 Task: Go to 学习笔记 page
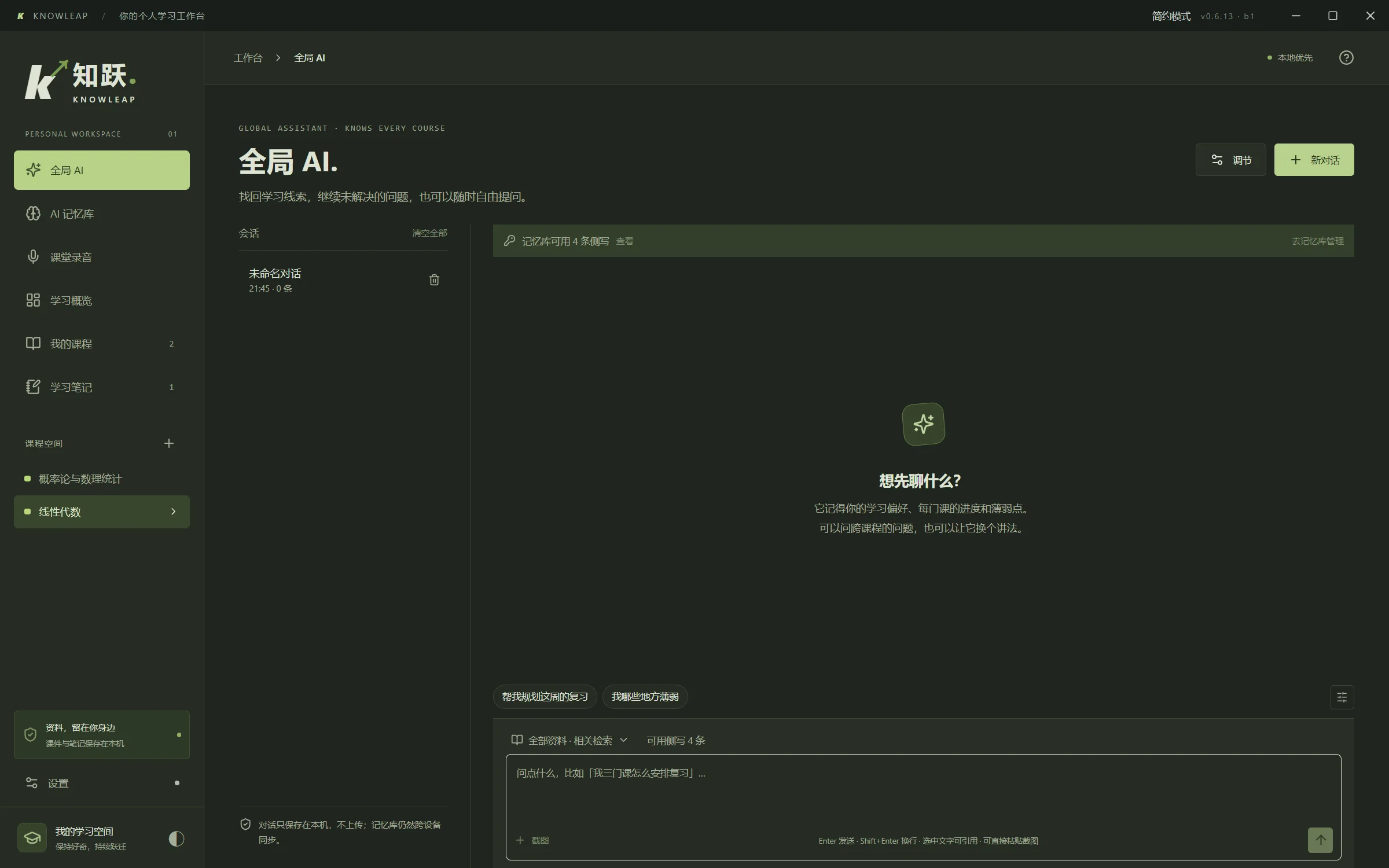(102, 387)
